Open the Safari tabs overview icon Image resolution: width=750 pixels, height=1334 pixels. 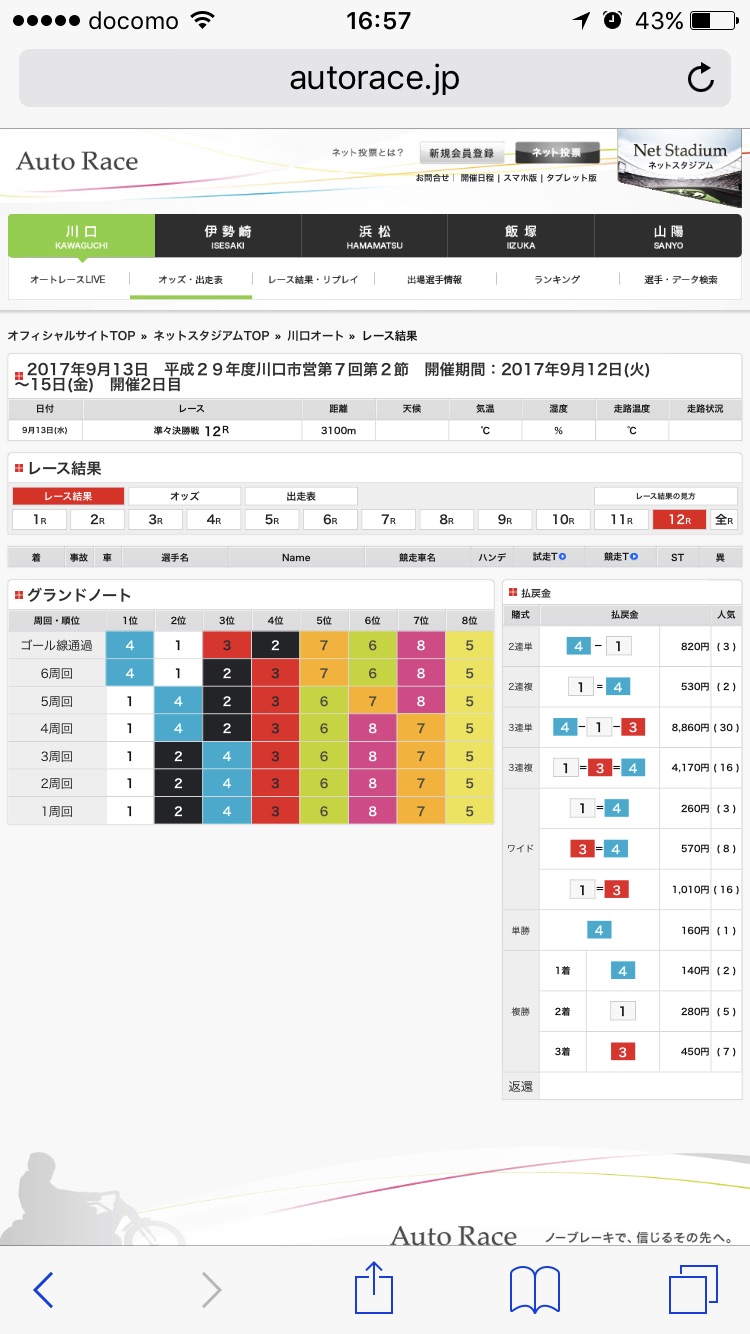point(694,1289)
